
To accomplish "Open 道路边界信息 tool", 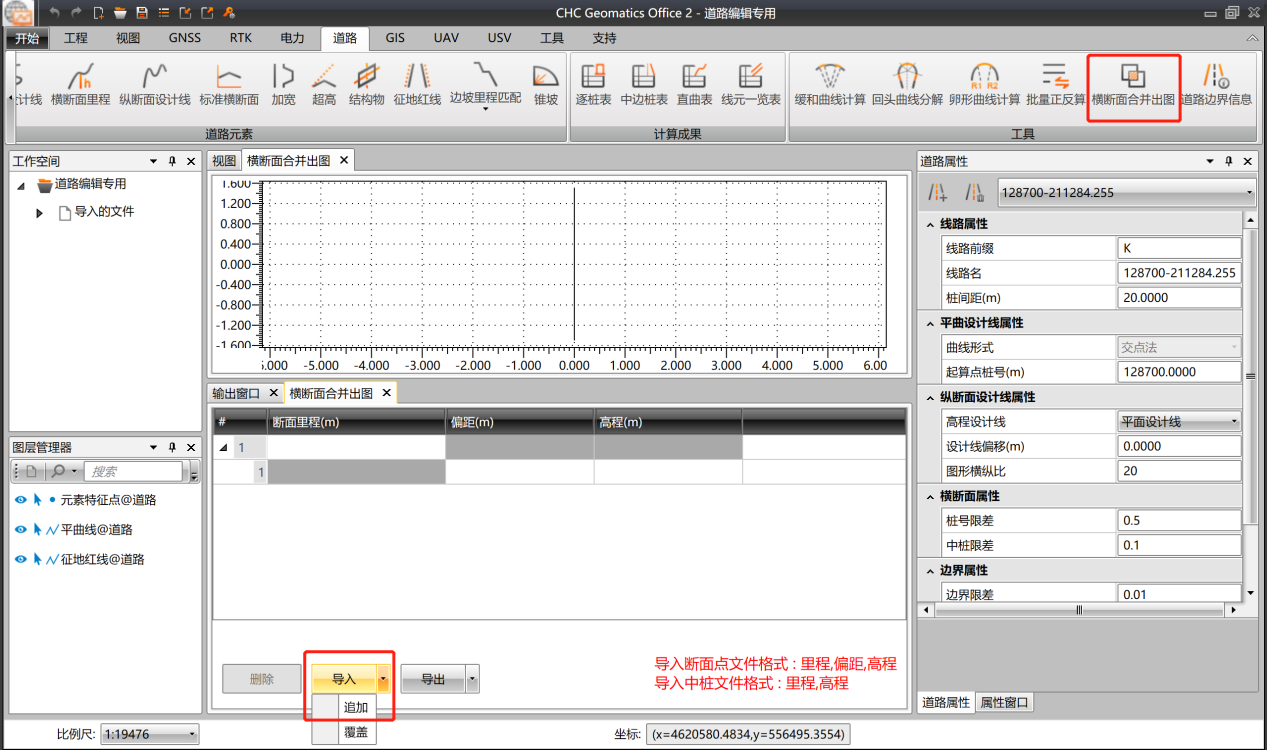I will (x=1216, y=84).
